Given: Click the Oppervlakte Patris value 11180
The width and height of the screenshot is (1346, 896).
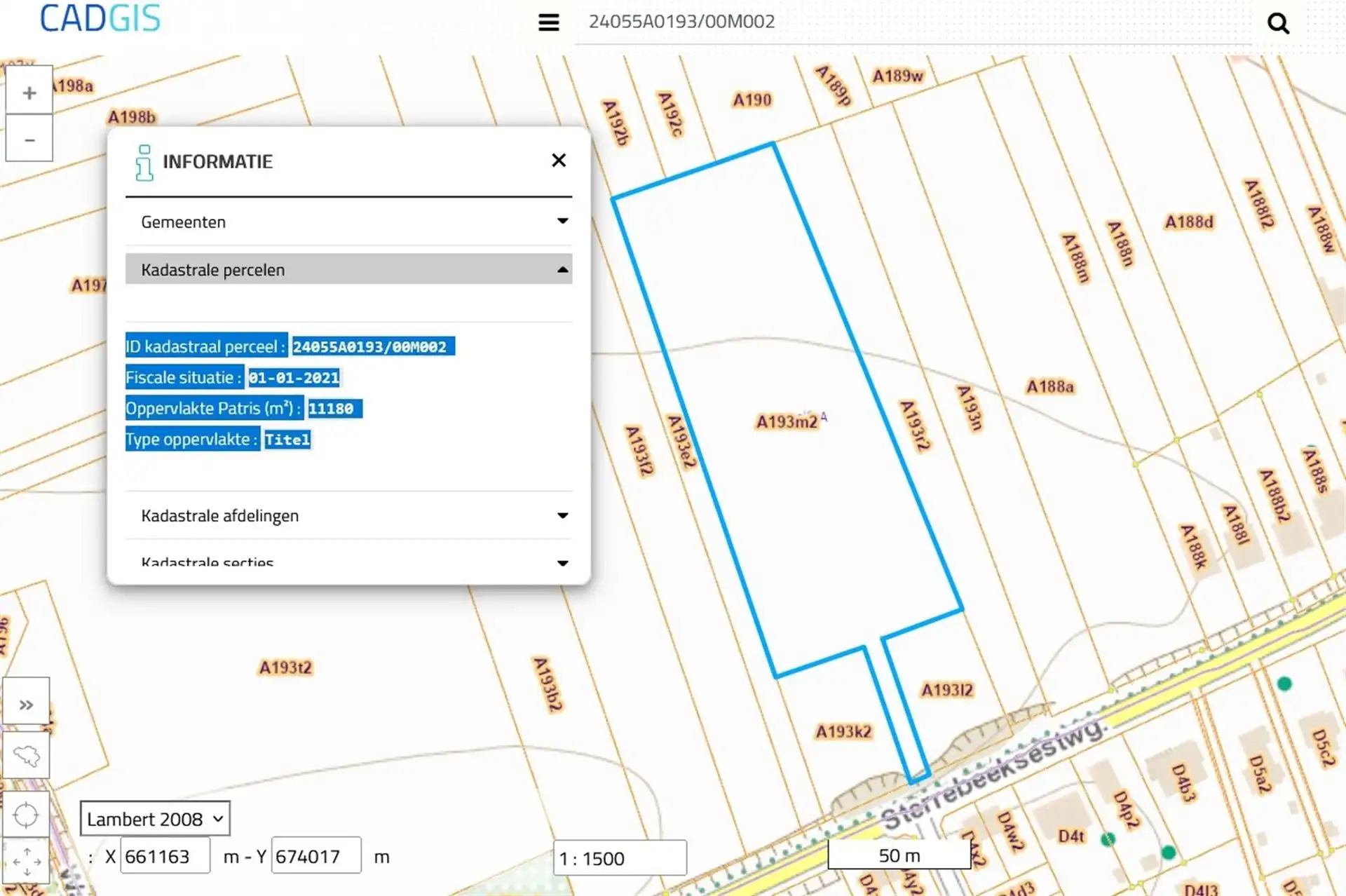Looking at the screenshot, I should [334, 408].
